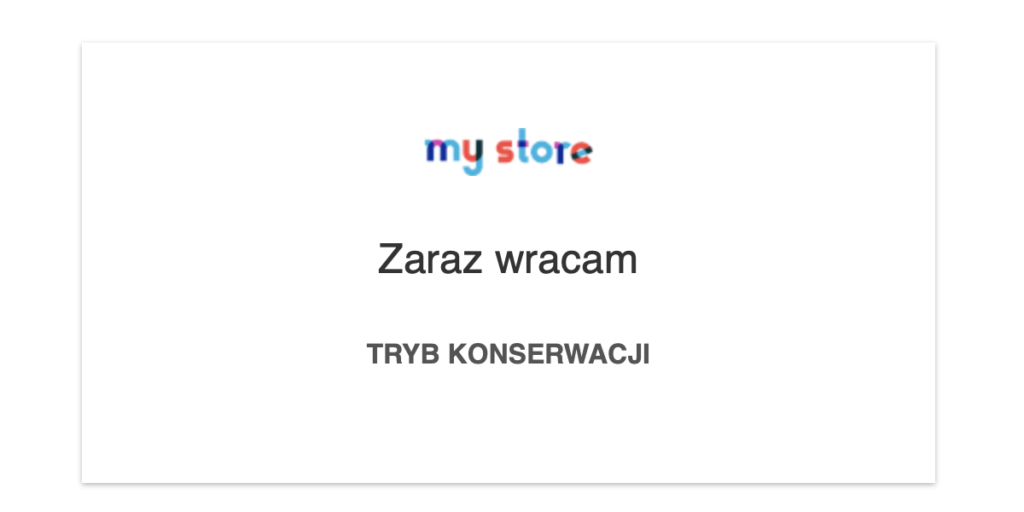Click the "Zaraz wracam" heading
The height and width of the screenshot is (512, 1024).
pyautogui.click(x=507, y=259)
